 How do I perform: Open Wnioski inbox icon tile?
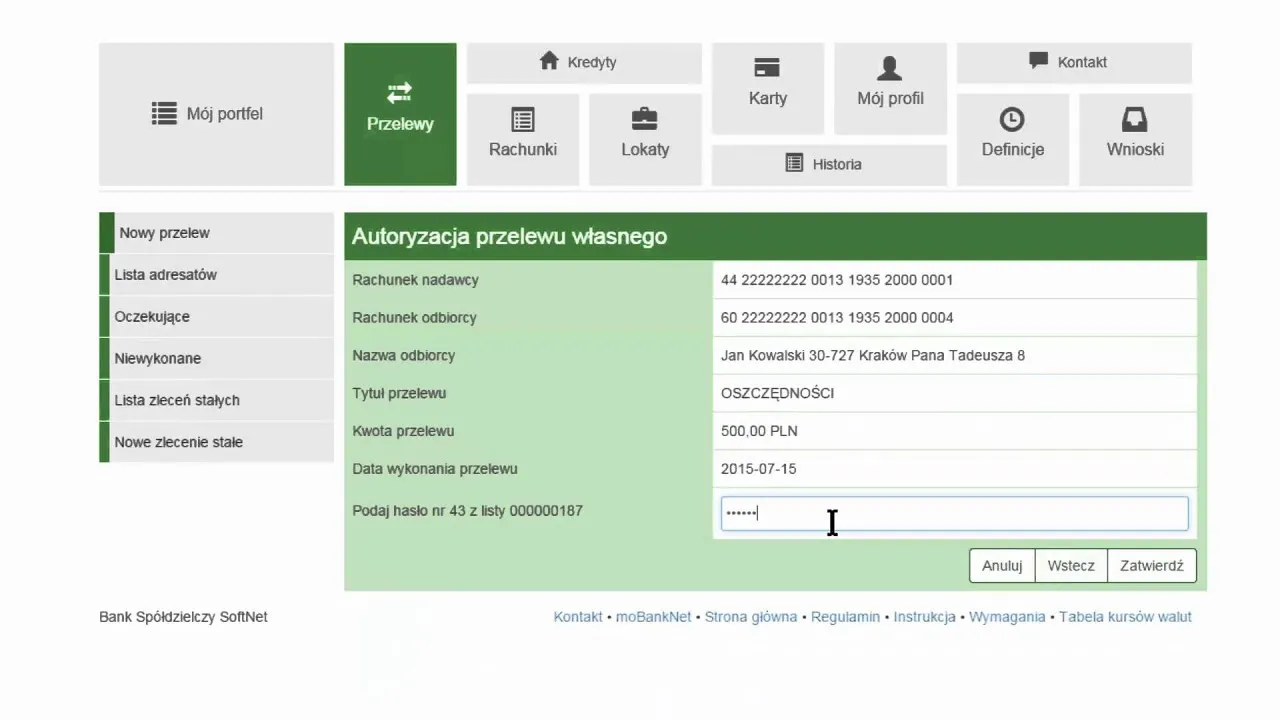point(1134,120)
